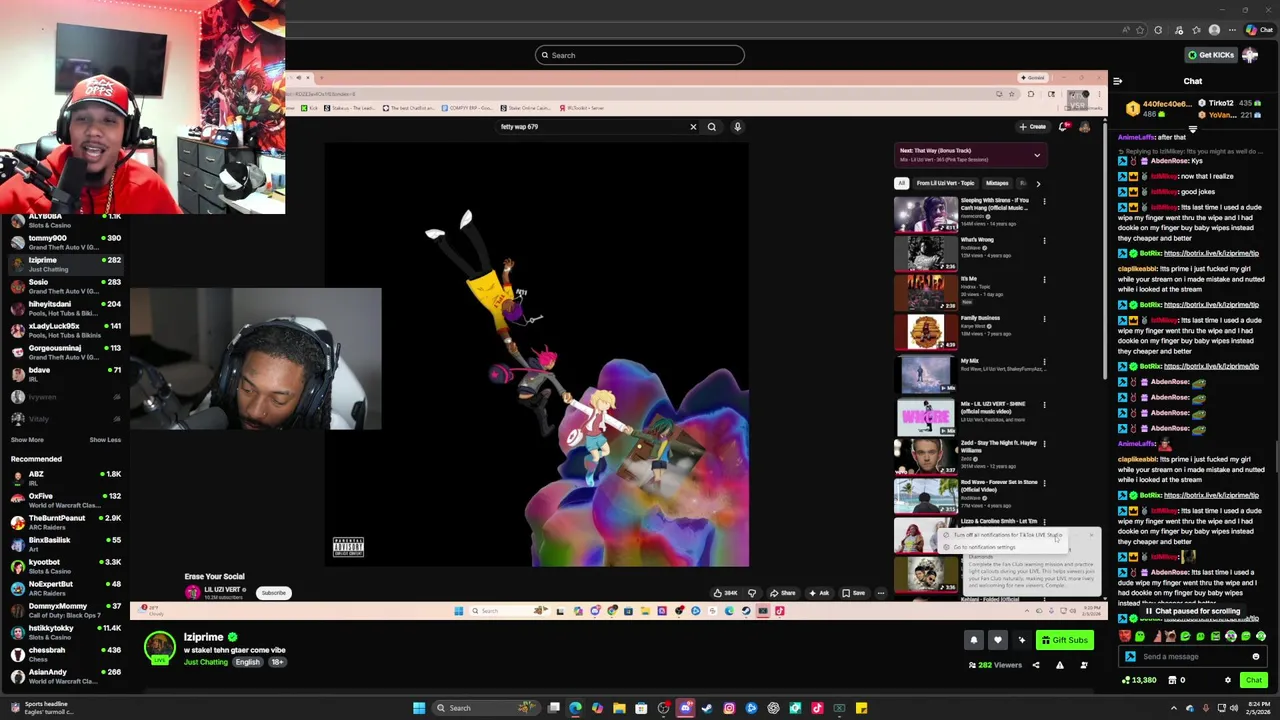Click the Get KICKs button
Screen dimensions: 1280x720
[x=1211, y=55]
